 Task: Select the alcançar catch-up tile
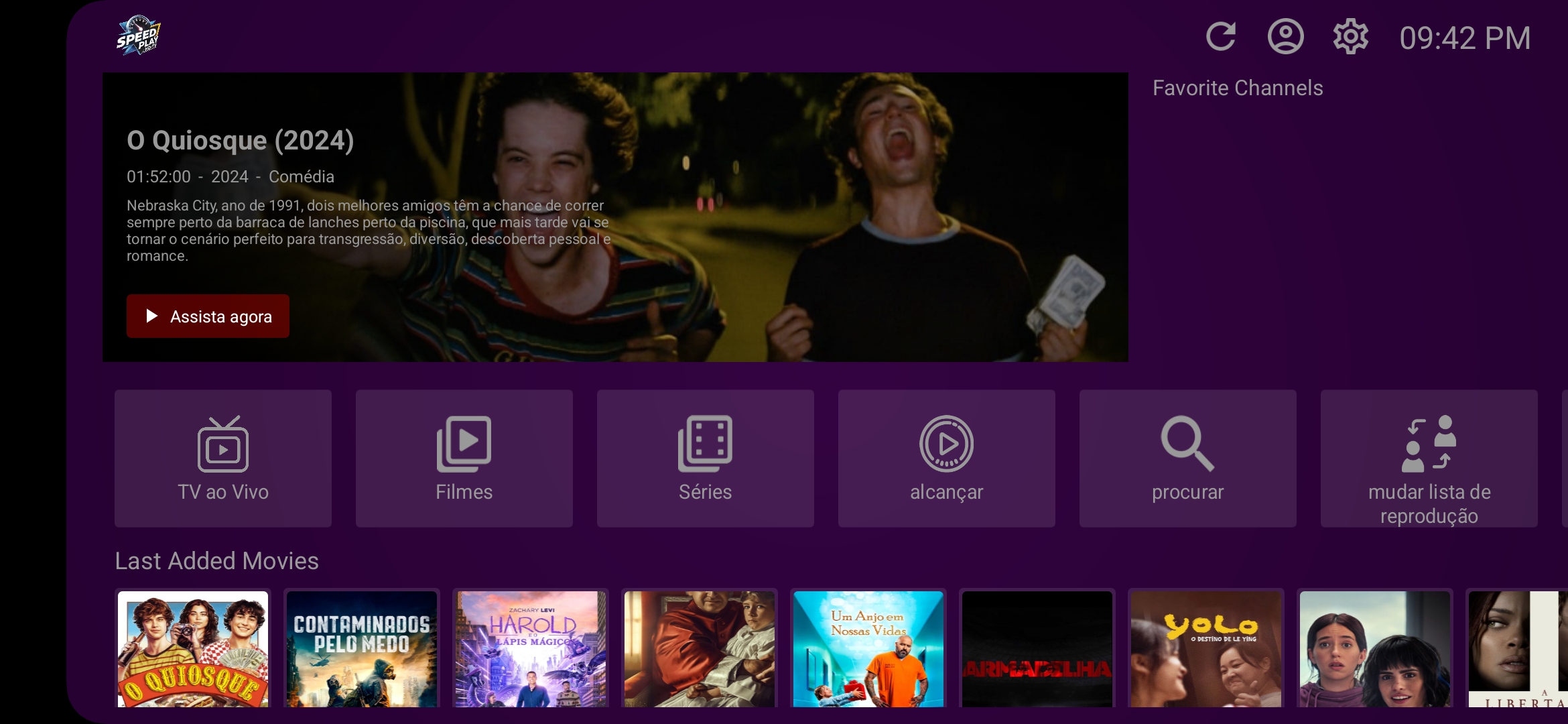point(947,459)
